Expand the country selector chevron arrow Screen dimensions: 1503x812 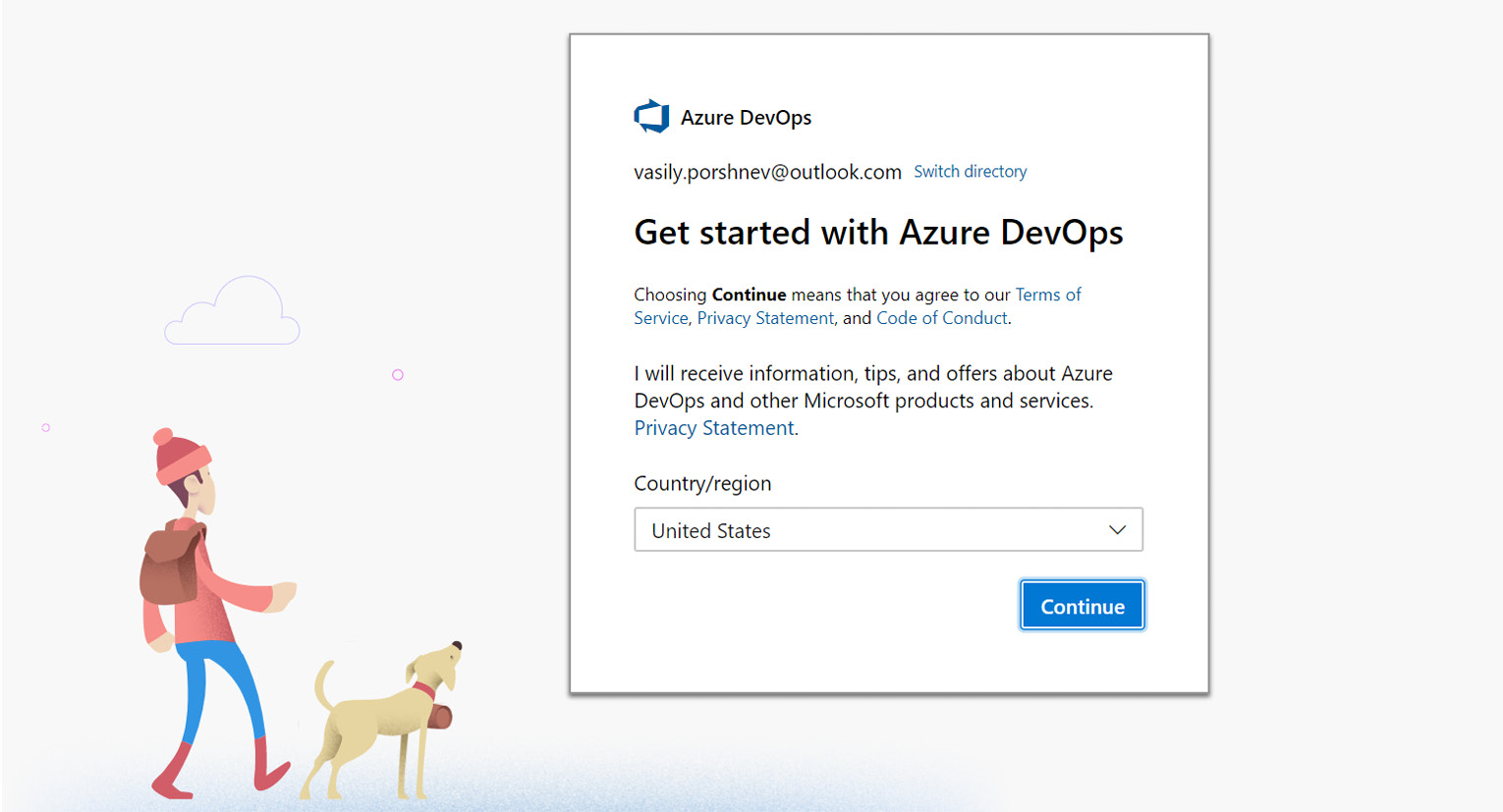pyautogui.click(x=1116, y=529)
